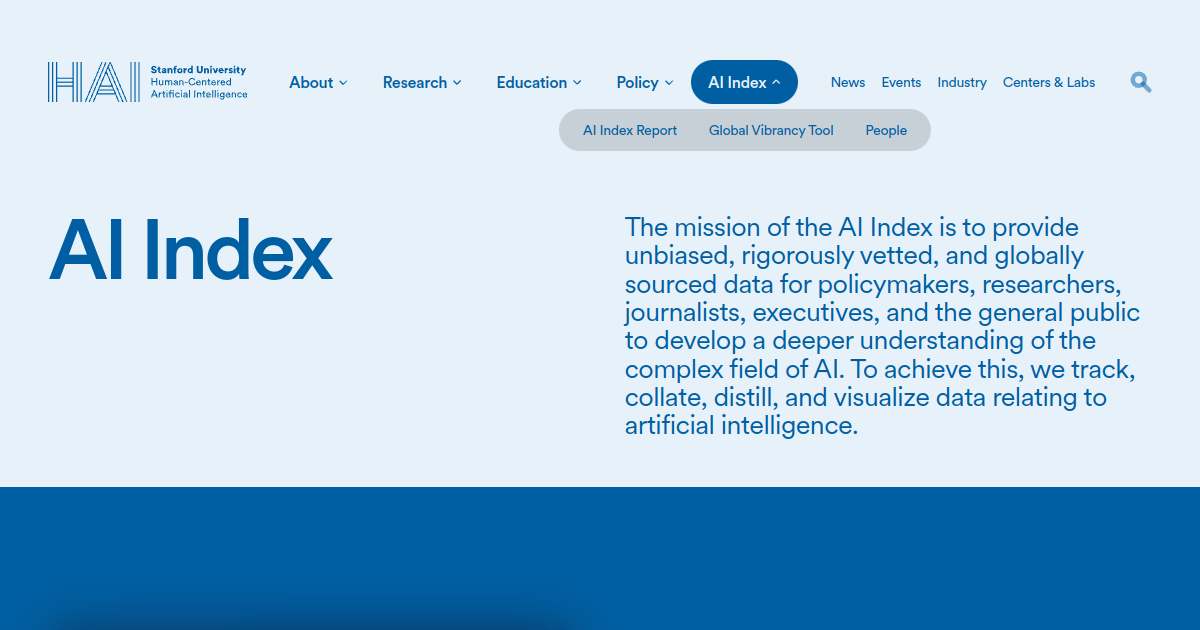The width and height of the screenshot is (1200, 630).
Task: Collapse the AI Index dropdown
Action: point(744,82)
